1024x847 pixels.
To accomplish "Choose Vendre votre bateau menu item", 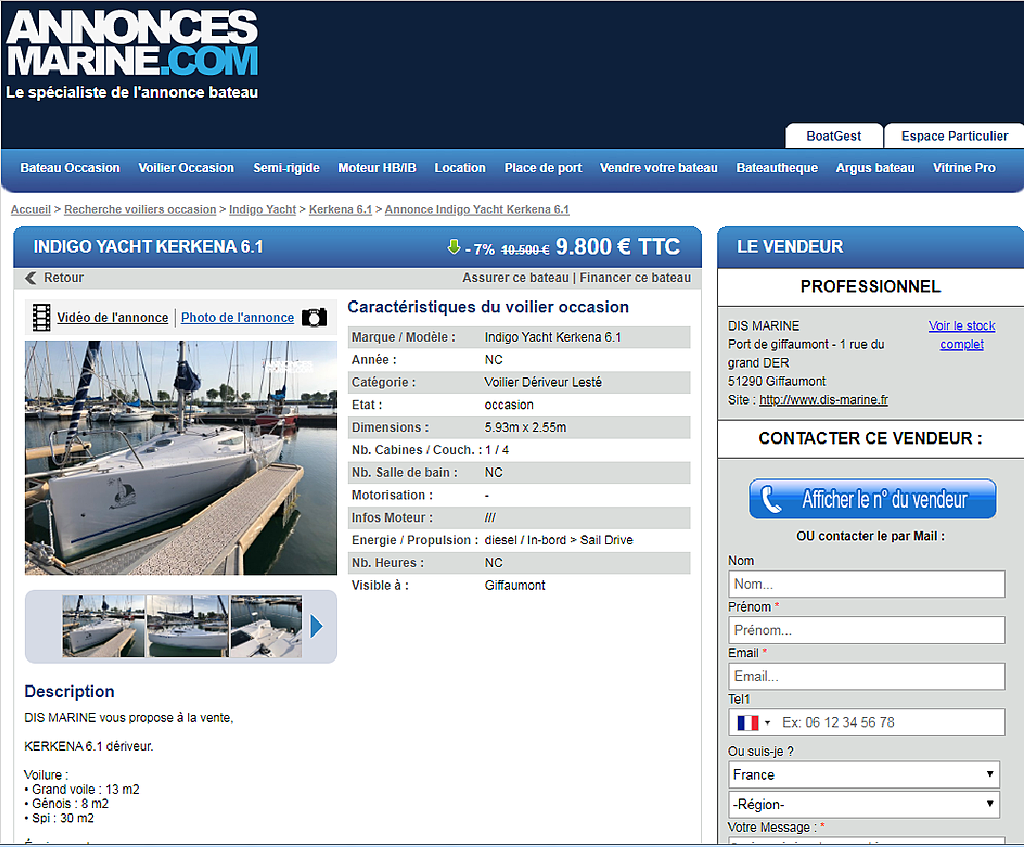I will pyautogui.click(x=658, y=168).
